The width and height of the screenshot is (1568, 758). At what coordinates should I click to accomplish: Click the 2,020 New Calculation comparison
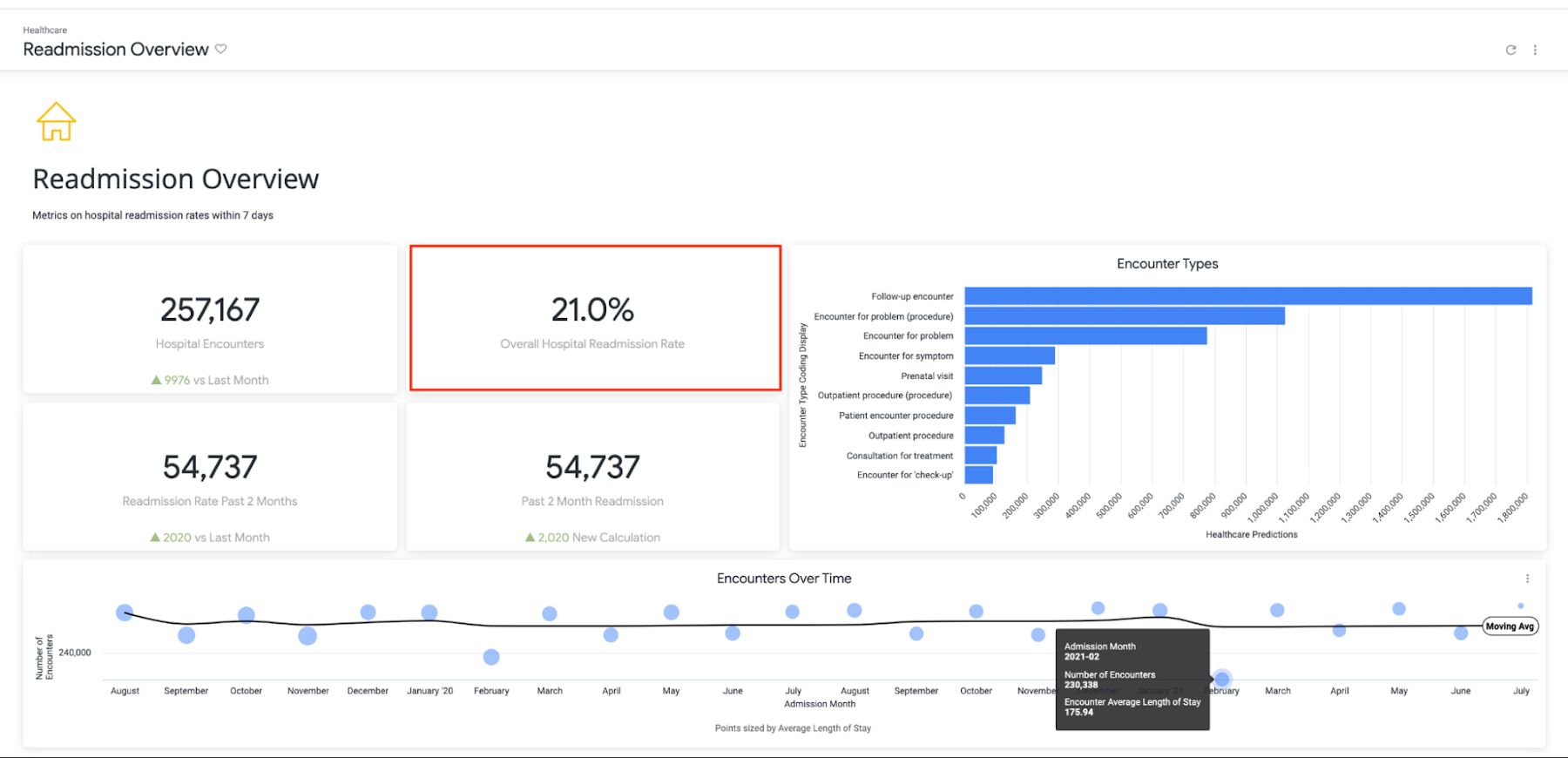point(592,538)
